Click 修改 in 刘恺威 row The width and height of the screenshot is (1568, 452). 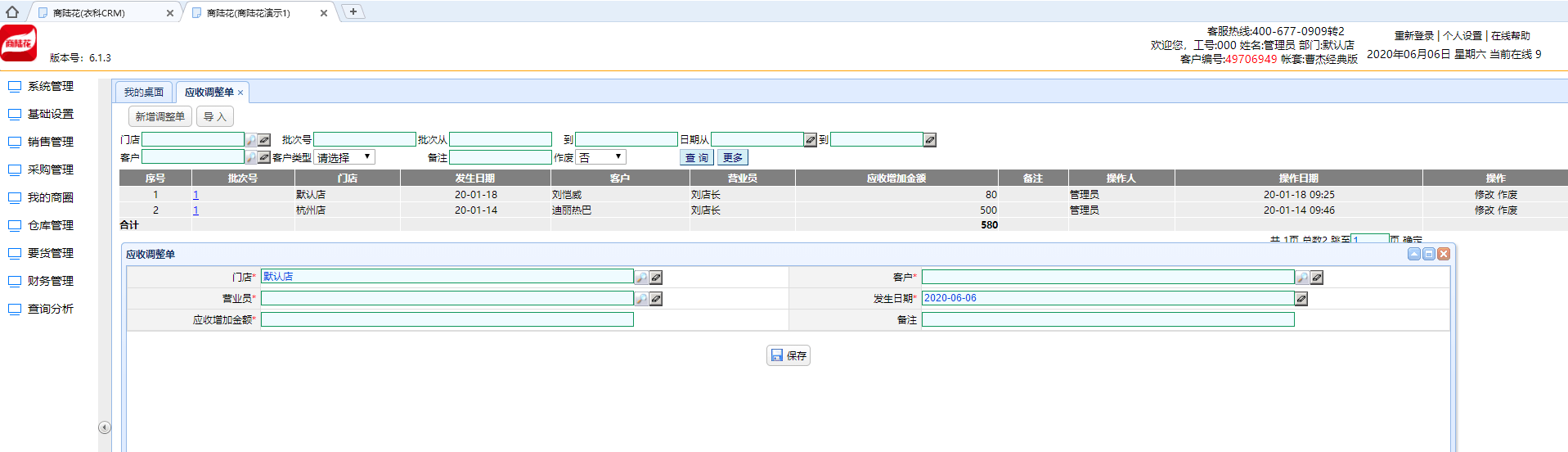pyautogui.click(x=1485, y=195)
